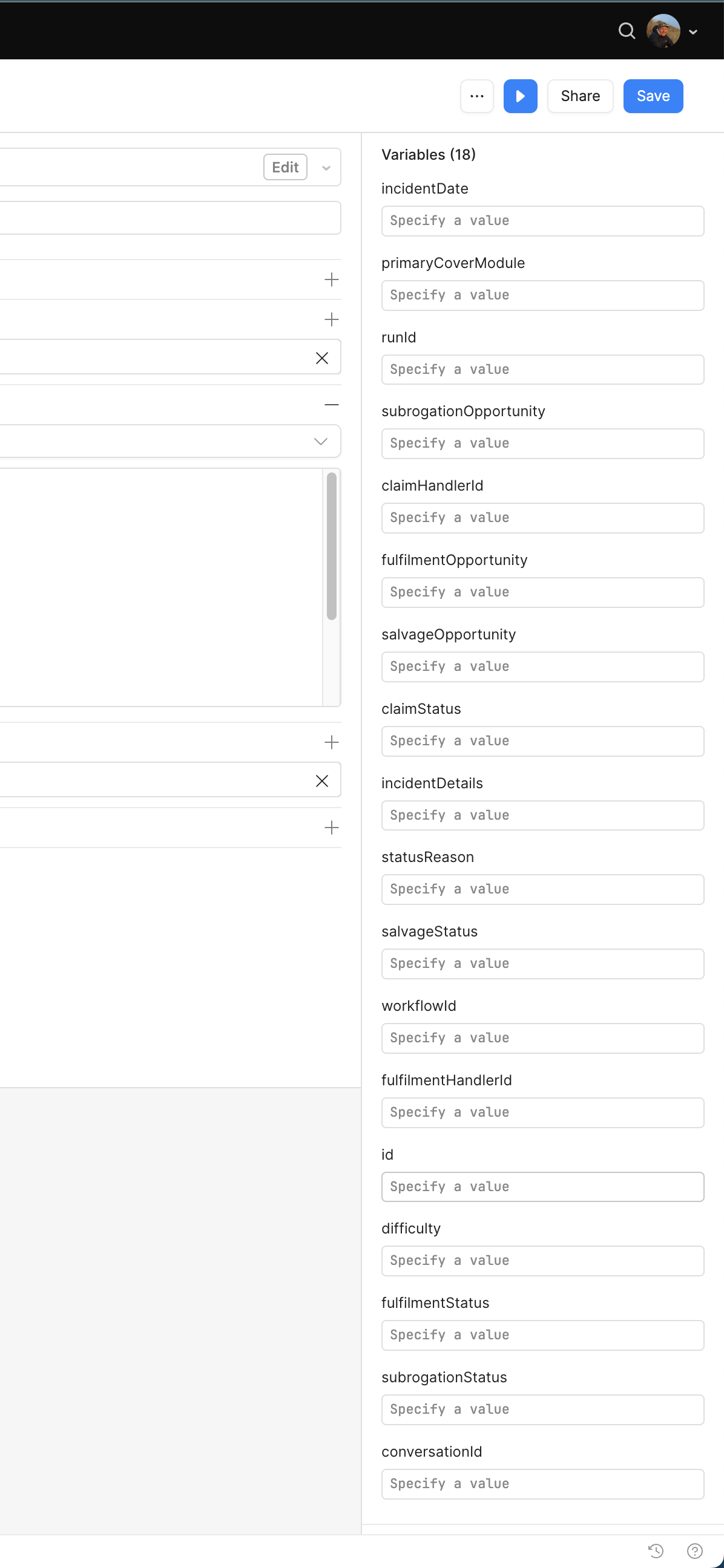Click the conversationId value input

(x=542, y=1483)
